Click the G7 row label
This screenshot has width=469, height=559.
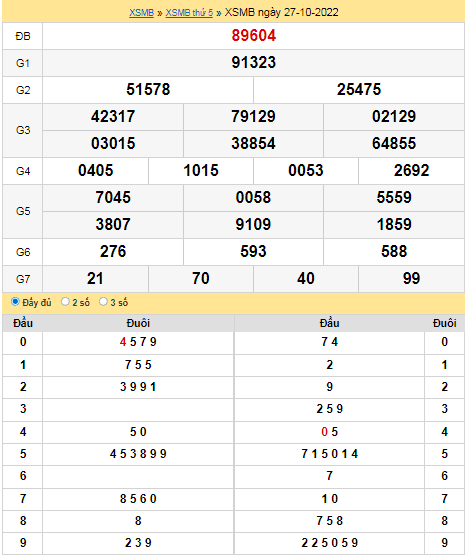click(23, 279)
